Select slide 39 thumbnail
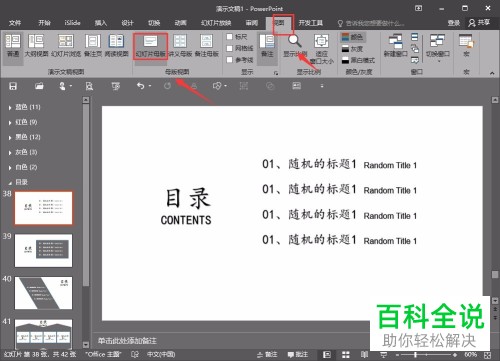 click(43, 250)
